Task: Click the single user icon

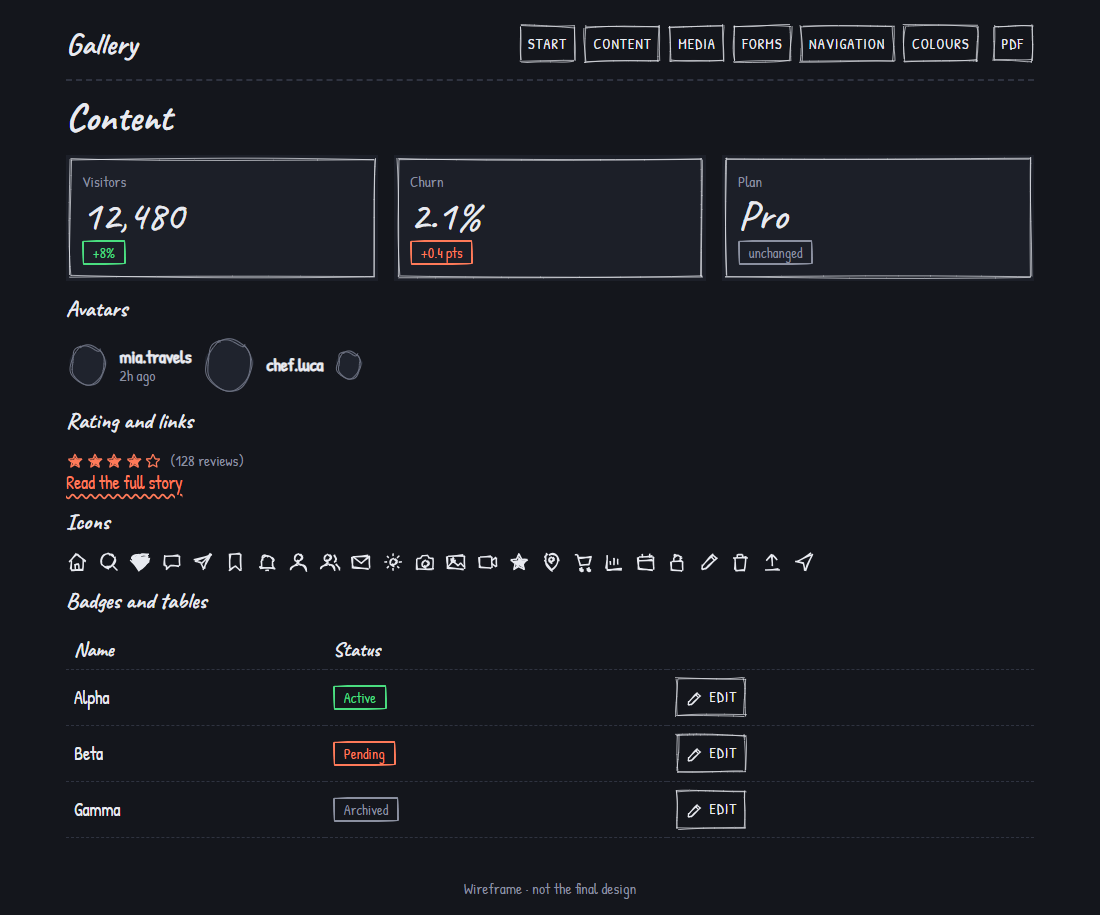Action: (298, 562)
